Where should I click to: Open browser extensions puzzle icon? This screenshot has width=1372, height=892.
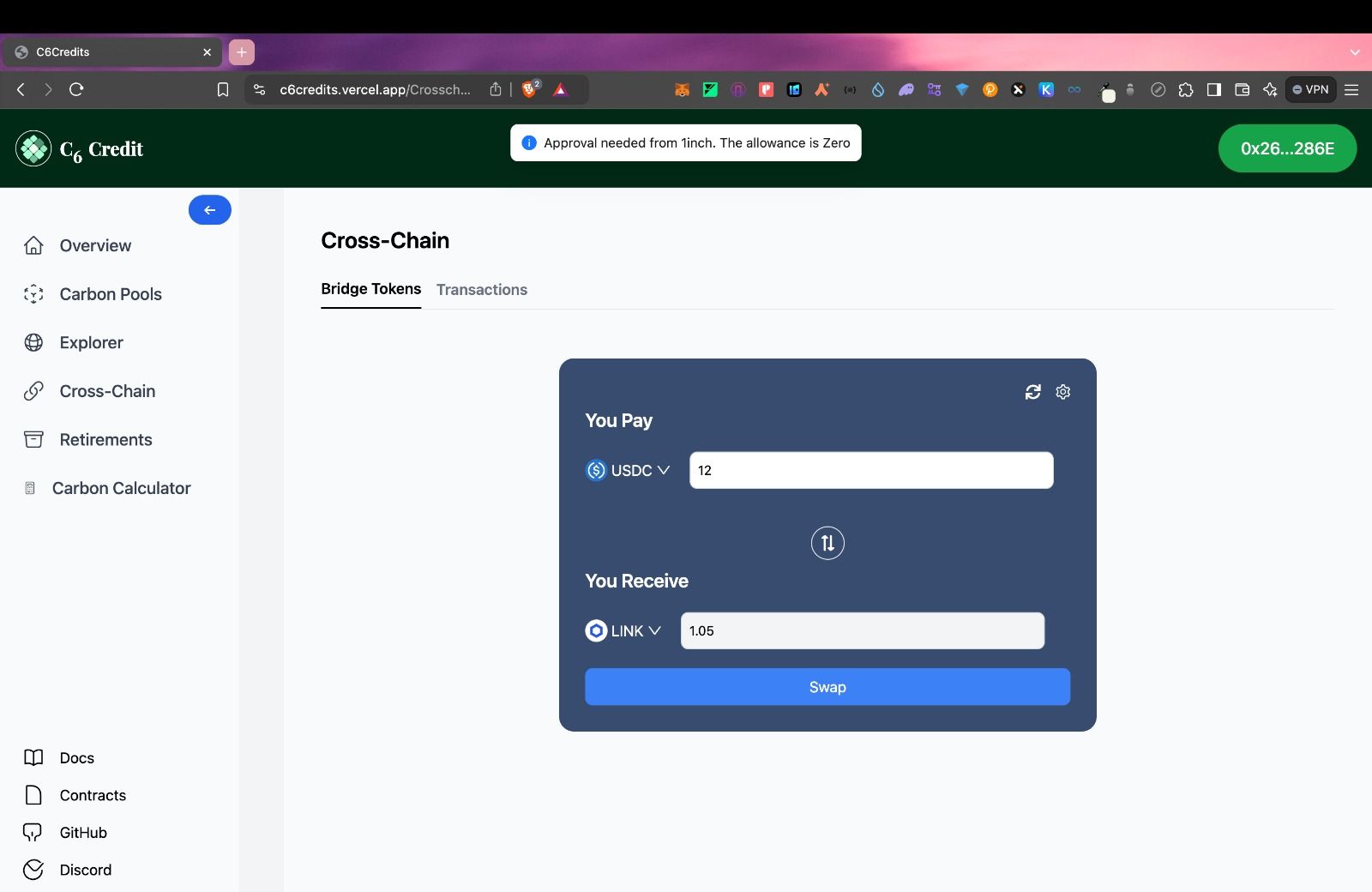(1186, 89)
